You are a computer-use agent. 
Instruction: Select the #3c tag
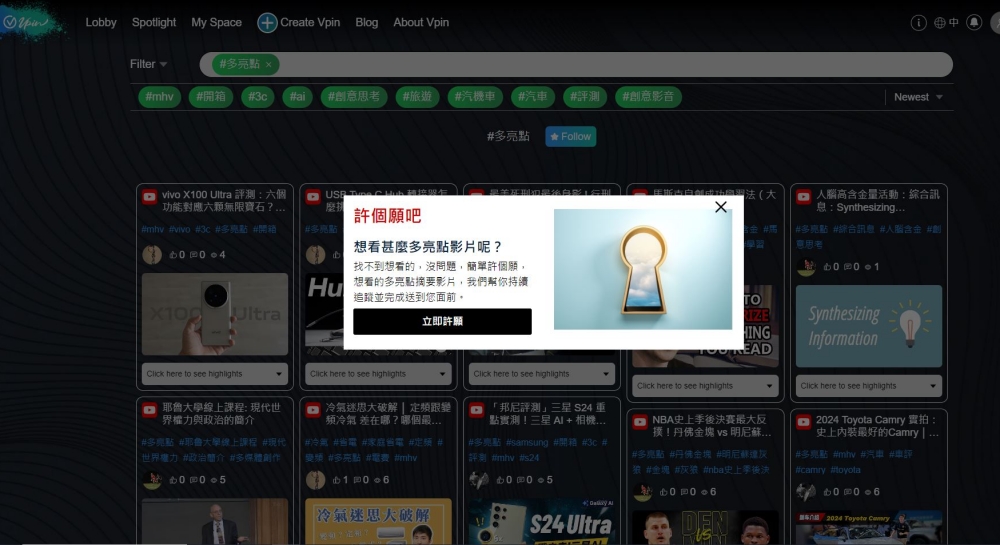tap(258, 97)
